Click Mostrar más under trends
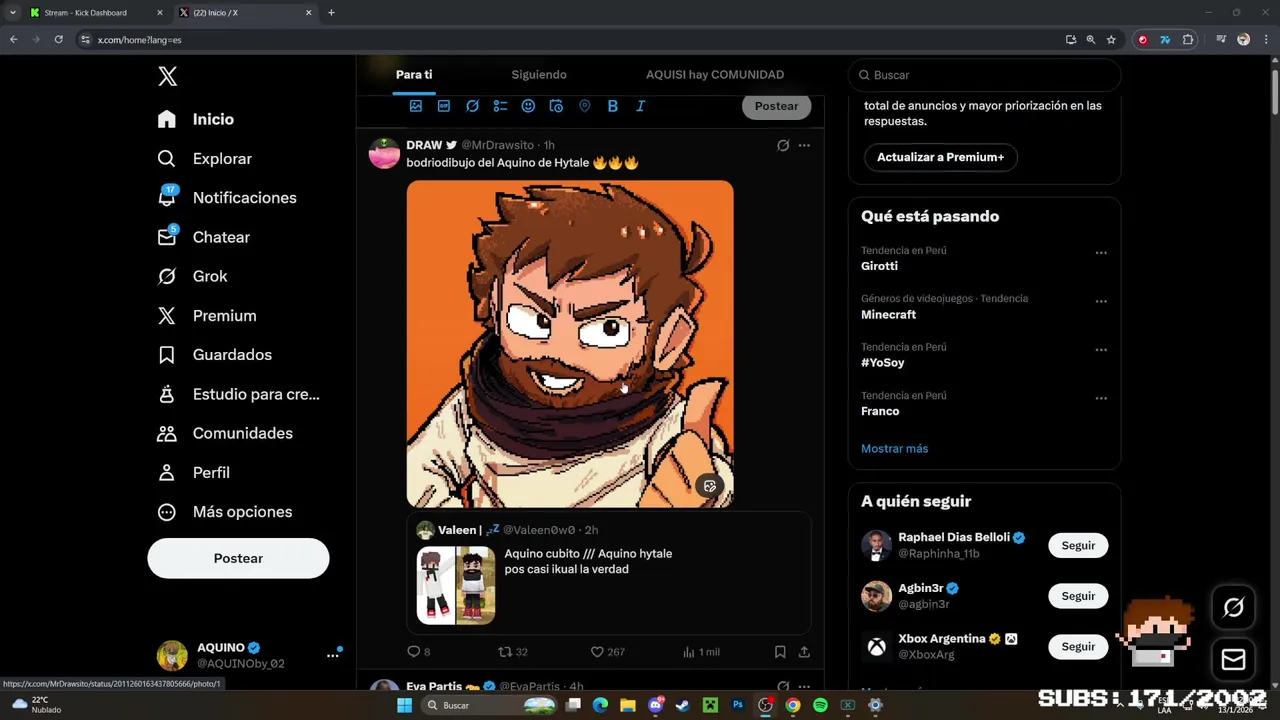1280x720 pixels. [x=894, y=448]
